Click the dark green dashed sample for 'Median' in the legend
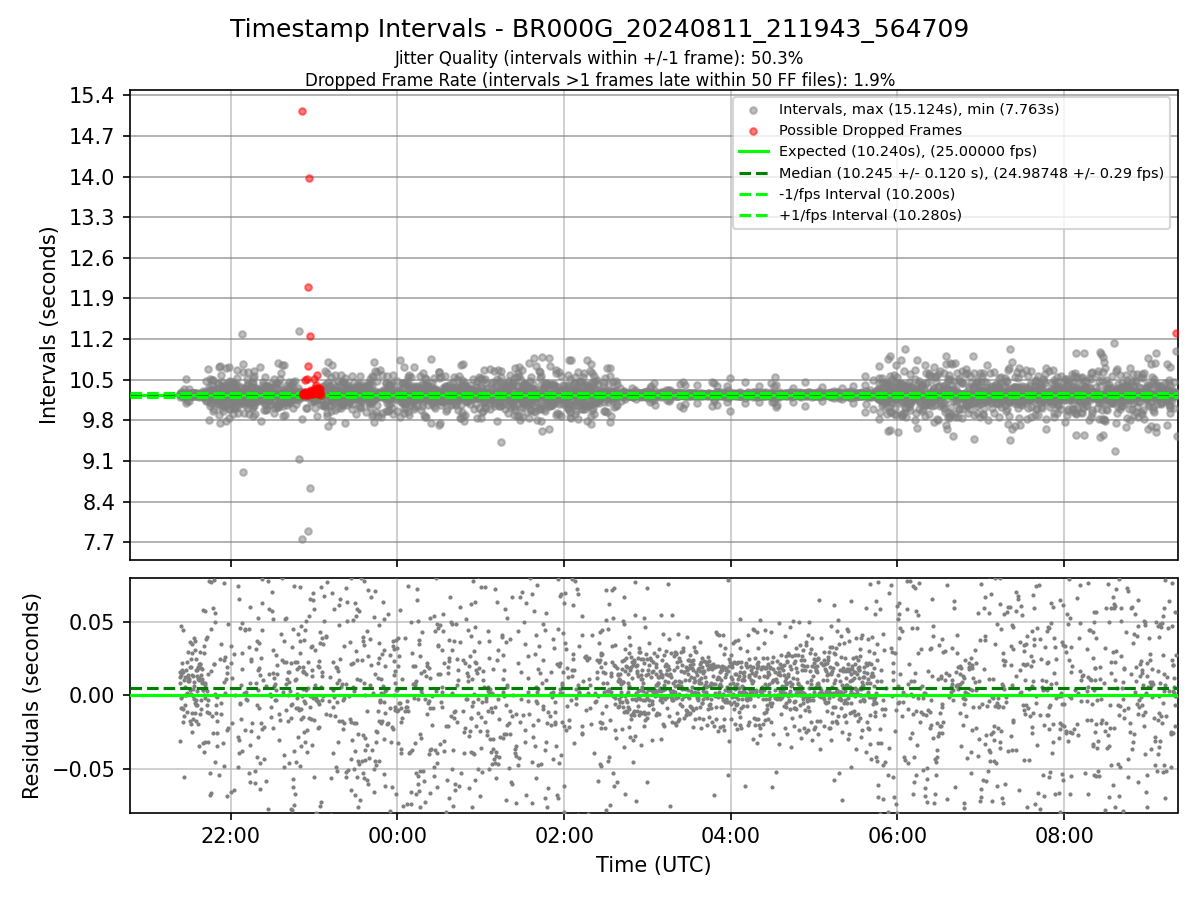This screenshot has width=1200, height=900. pos(754,173)
